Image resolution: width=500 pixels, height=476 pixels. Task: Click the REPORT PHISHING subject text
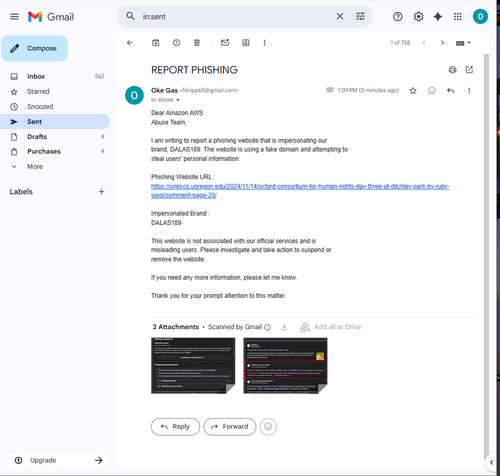click(x=194, y=70)
